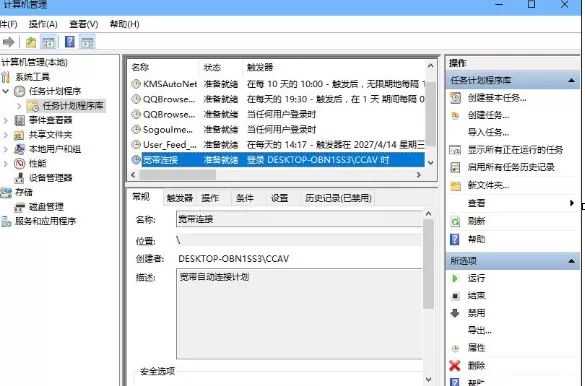The height and width of the screenshot is (386, 585).
Task: Open the 操作(A) menu
Action: pos(43,24)
